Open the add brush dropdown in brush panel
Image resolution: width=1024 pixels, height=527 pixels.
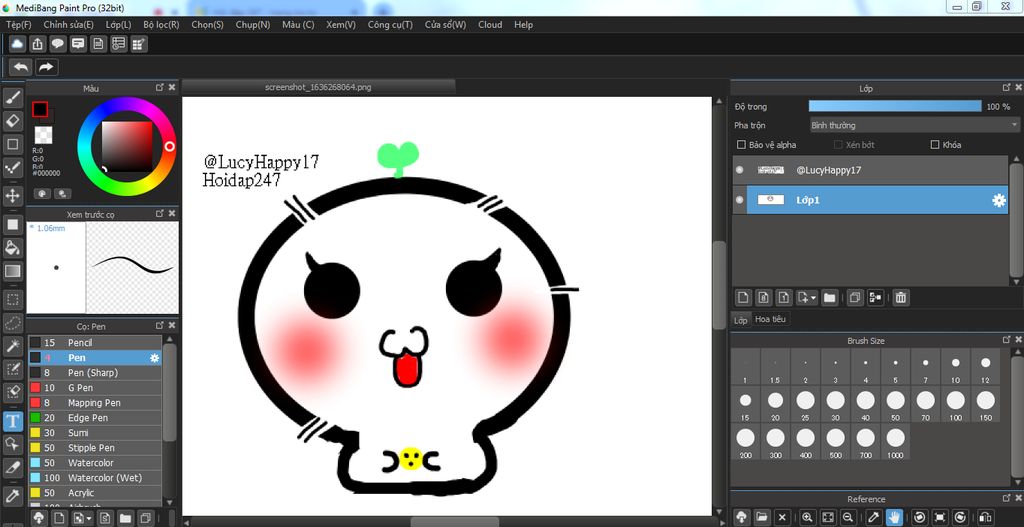coord(89,519)
